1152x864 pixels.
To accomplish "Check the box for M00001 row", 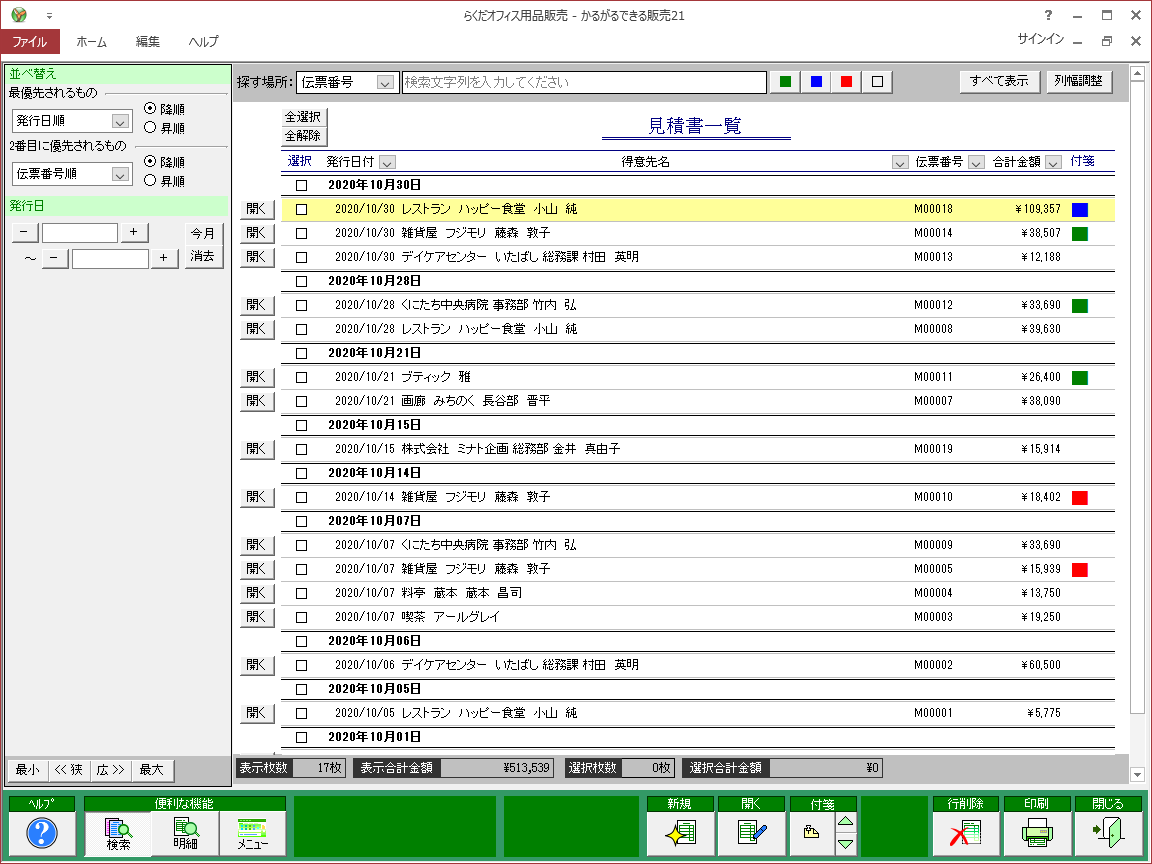I will pyautogui.click(x=301, y=713).
